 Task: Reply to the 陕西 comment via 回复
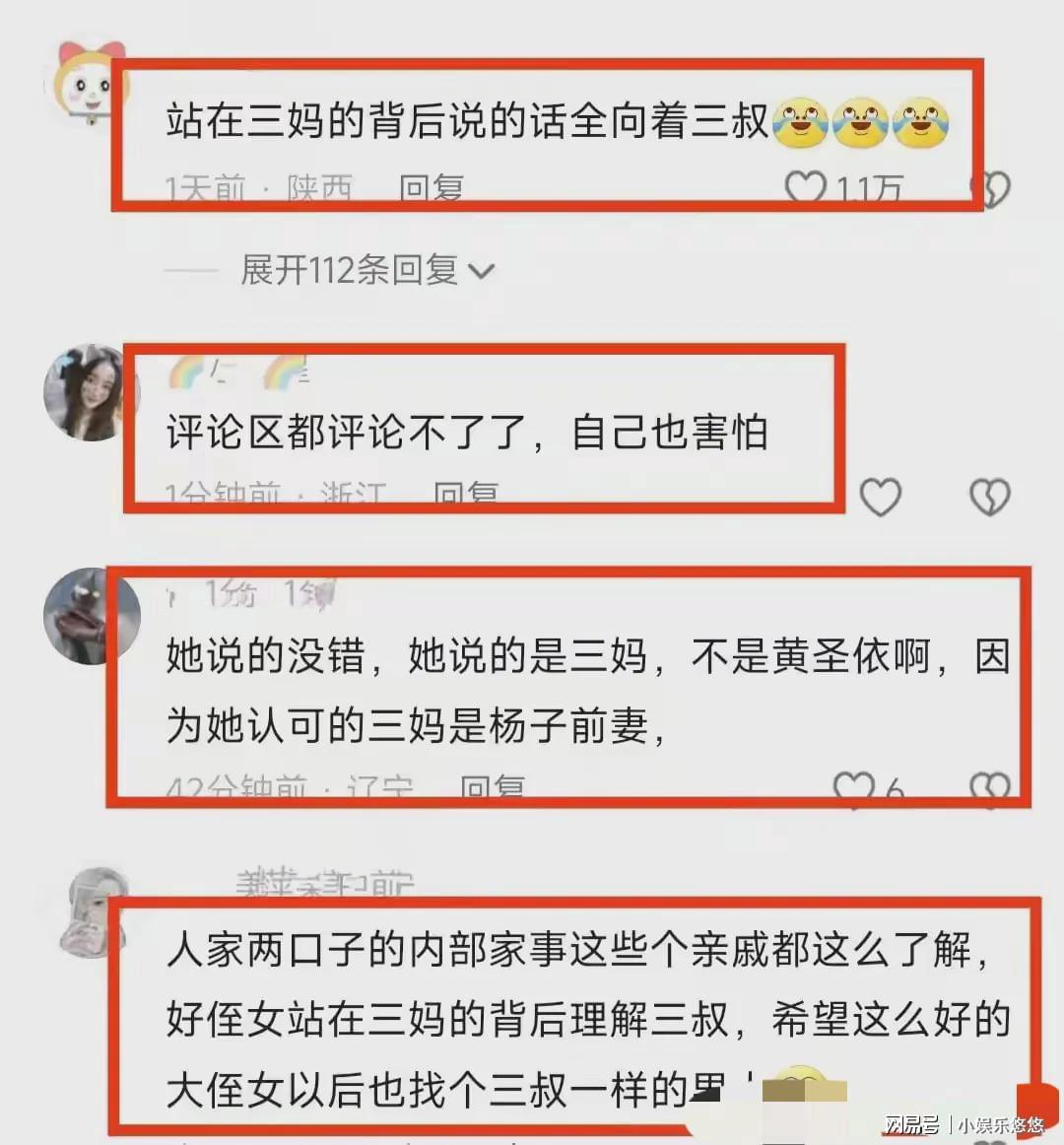point(431,188)
